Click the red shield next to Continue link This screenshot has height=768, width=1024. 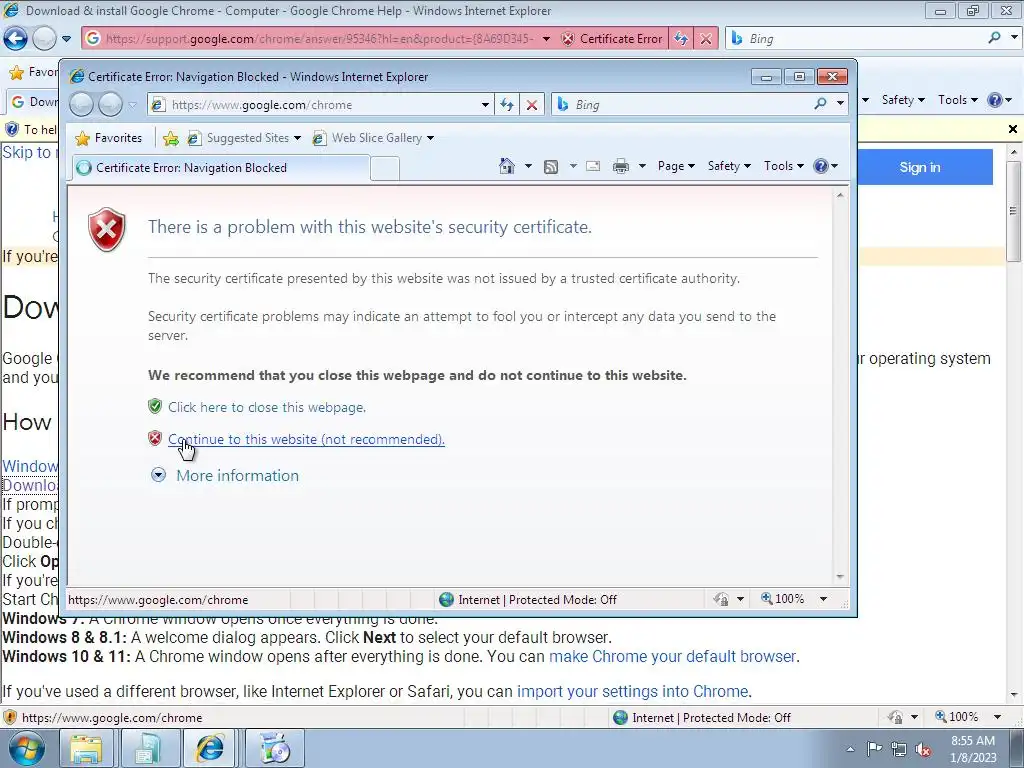pos(155,439)
